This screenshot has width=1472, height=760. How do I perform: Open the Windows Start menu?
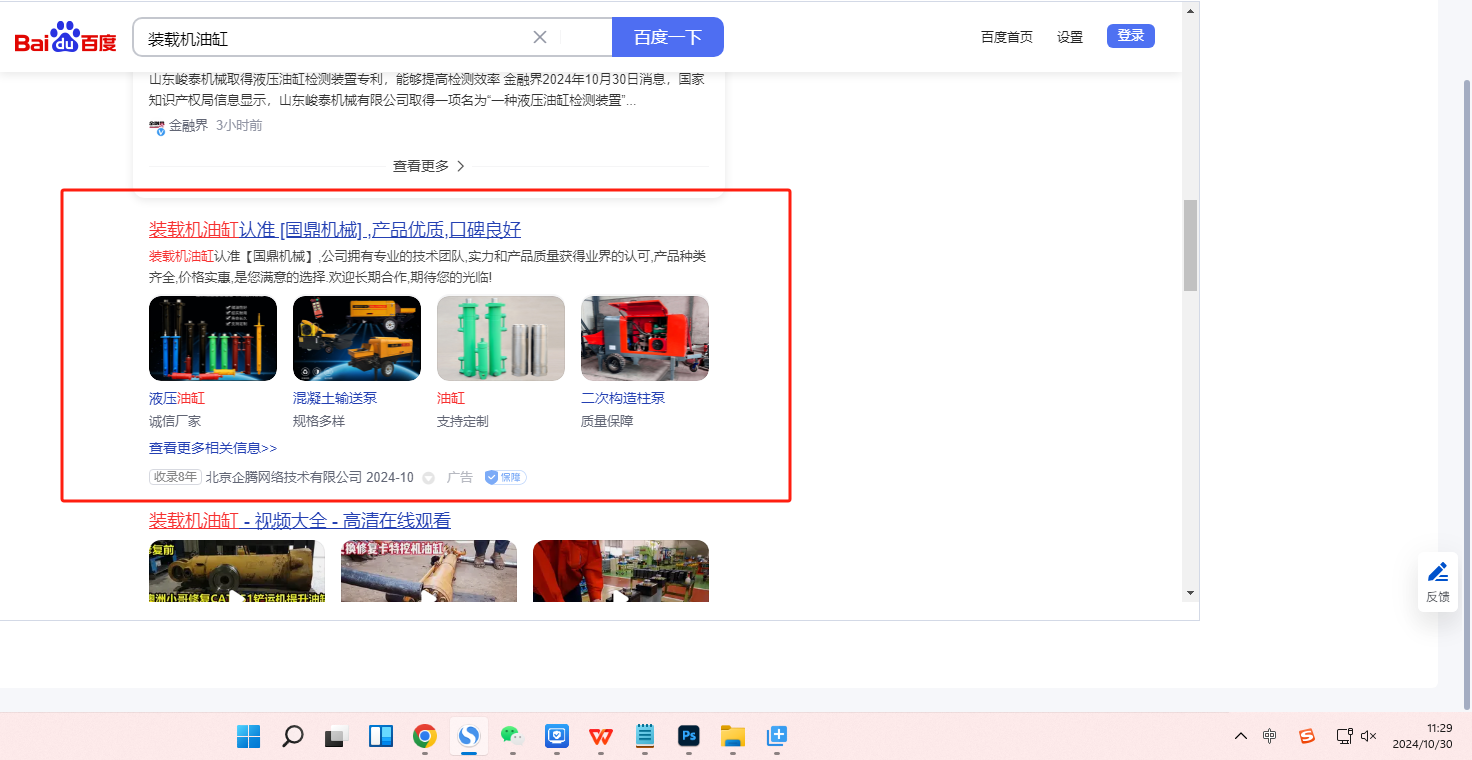click(x=249, y=737)
